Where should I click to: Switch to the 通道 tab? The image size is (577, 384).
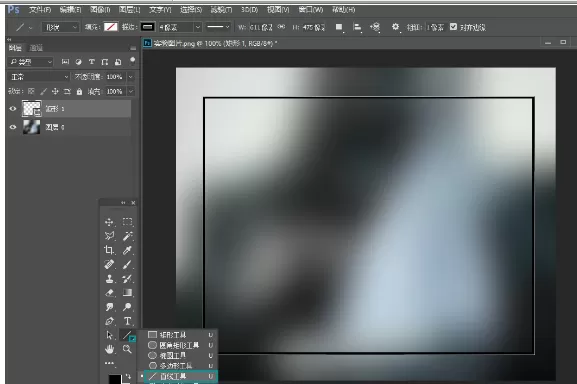pos(36,48)
